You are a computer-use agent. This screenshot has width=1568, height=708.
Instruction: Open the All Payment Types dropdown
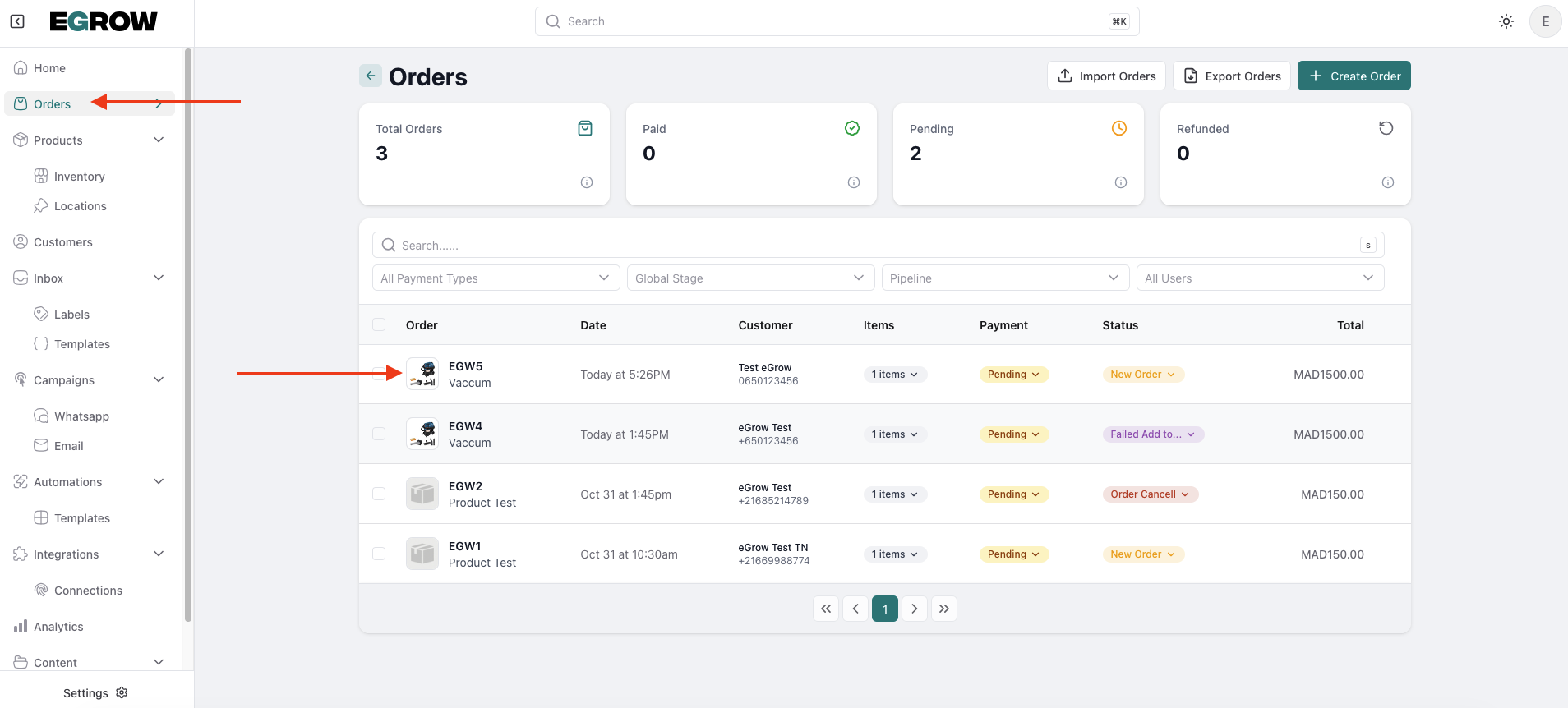(496, 278)
